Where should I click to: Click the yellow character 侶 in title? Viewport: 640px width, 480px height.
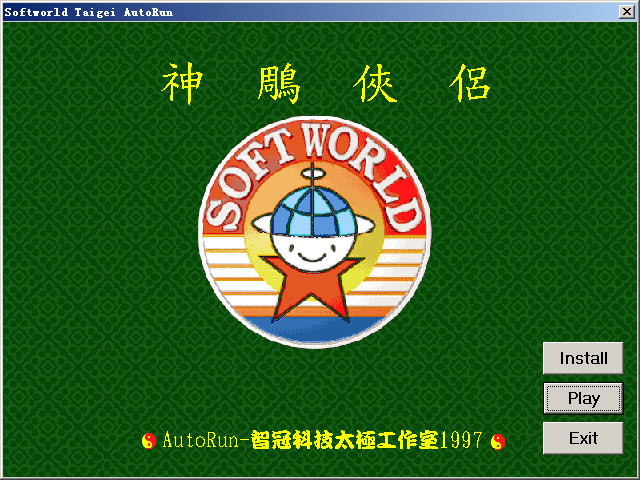point(470,85)
